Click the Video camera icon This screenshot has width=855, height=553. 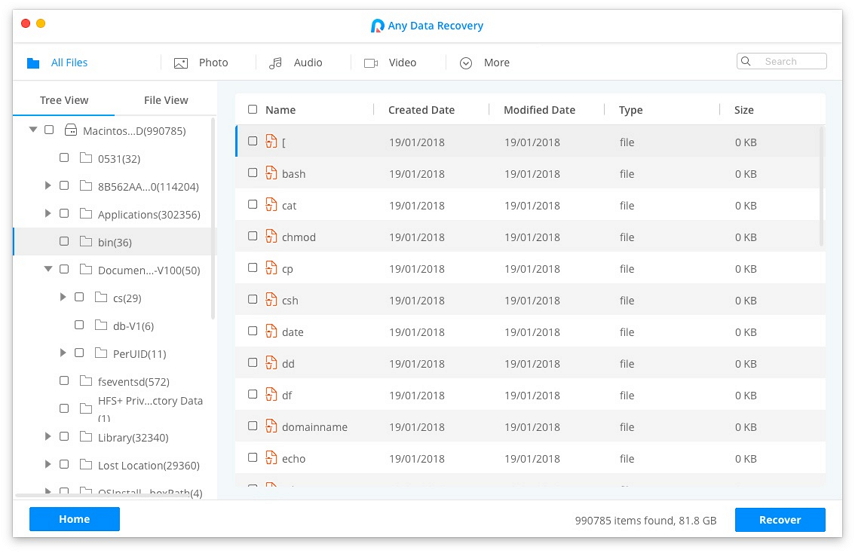pos(371,63)
